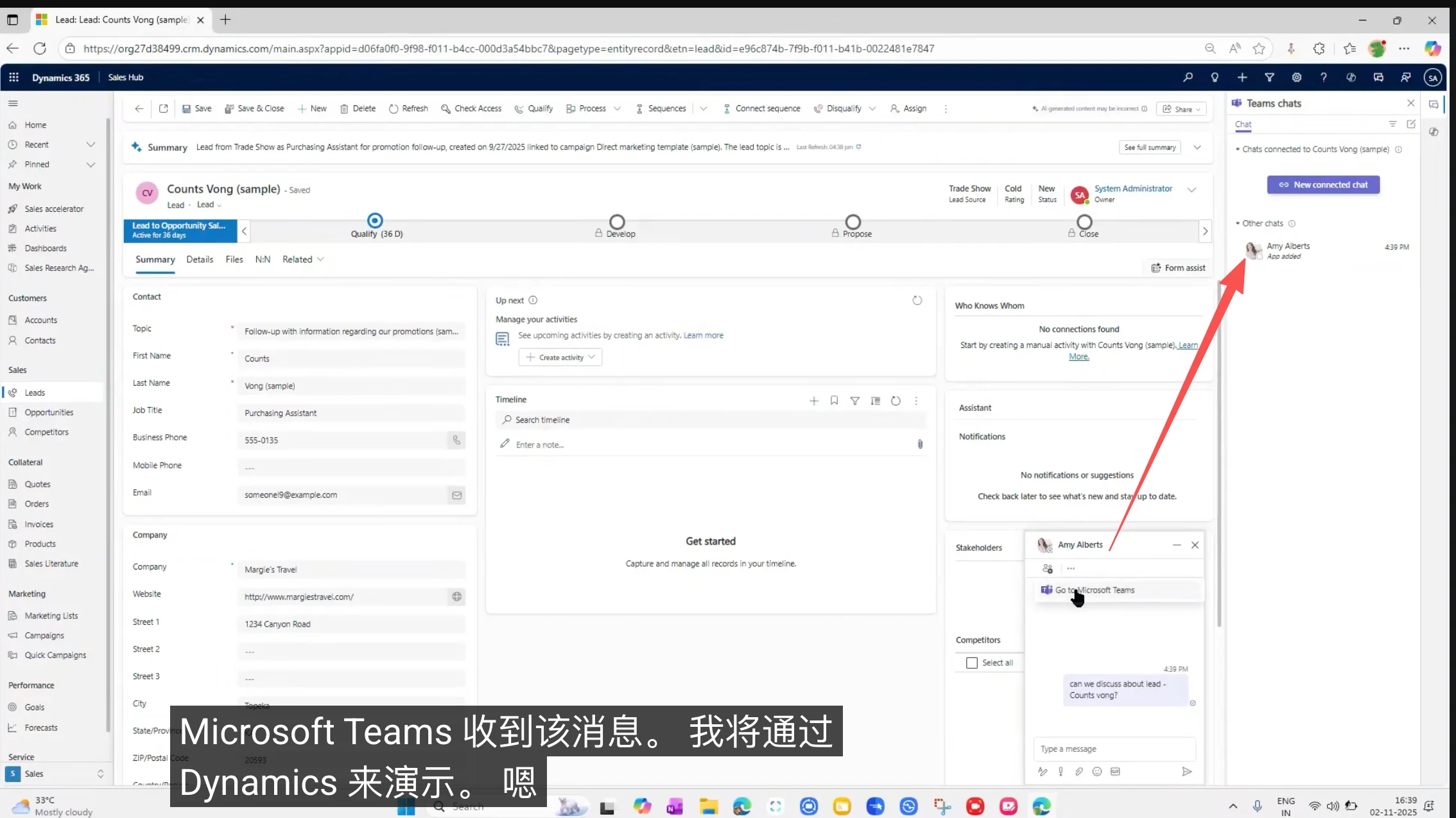Open the Disqualify dropdown arrow
Viewport: 1456px width, 818px height.
point(872,109)
